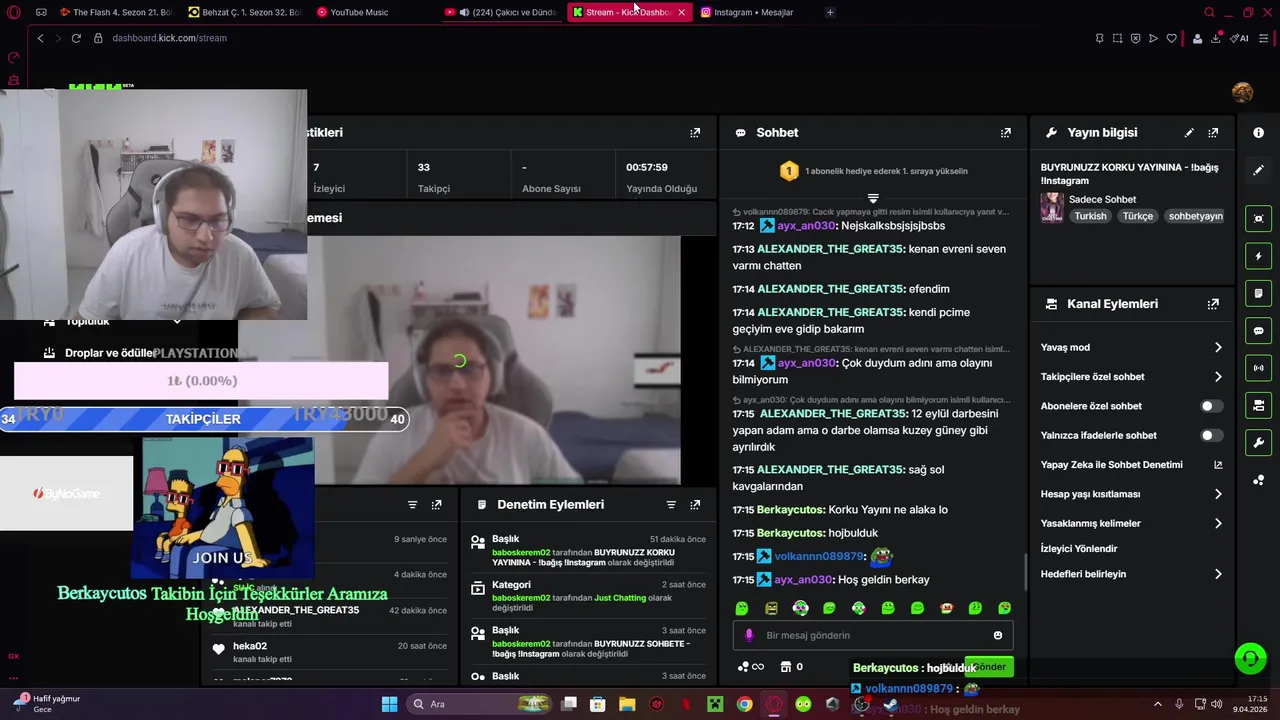This screenshot has height=720, width=1280.
Task: Click the Gönder send button
Action: click(x=990, y=667)
